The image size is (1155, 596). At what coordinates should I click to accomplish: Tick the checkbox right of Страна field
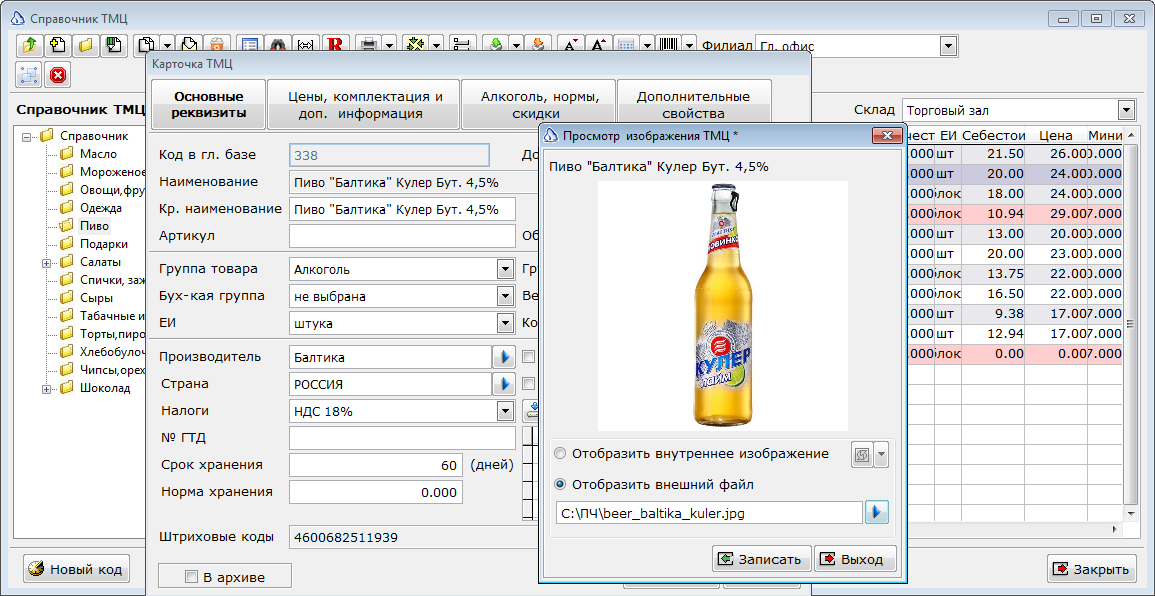point(528,384)
